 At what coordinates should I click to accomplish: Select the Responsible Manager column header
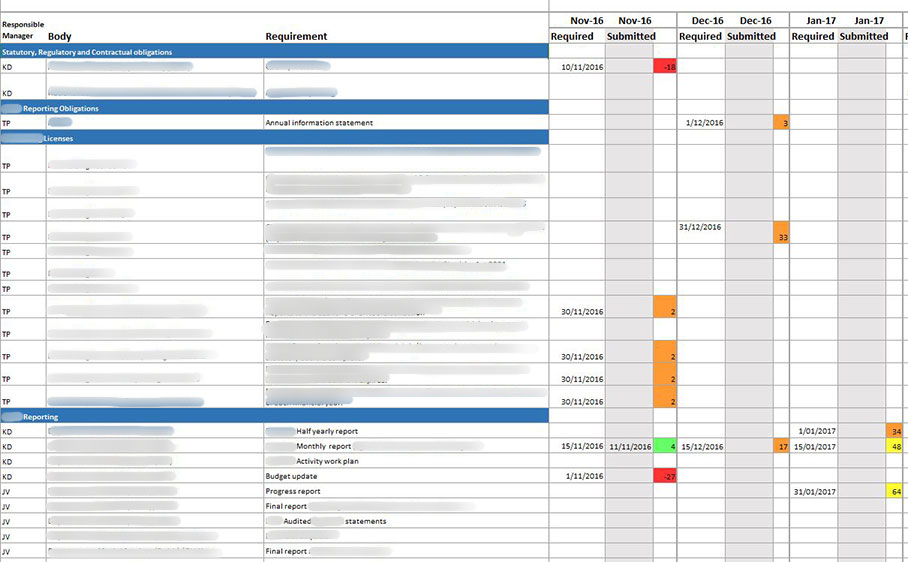tap(23, 30)
